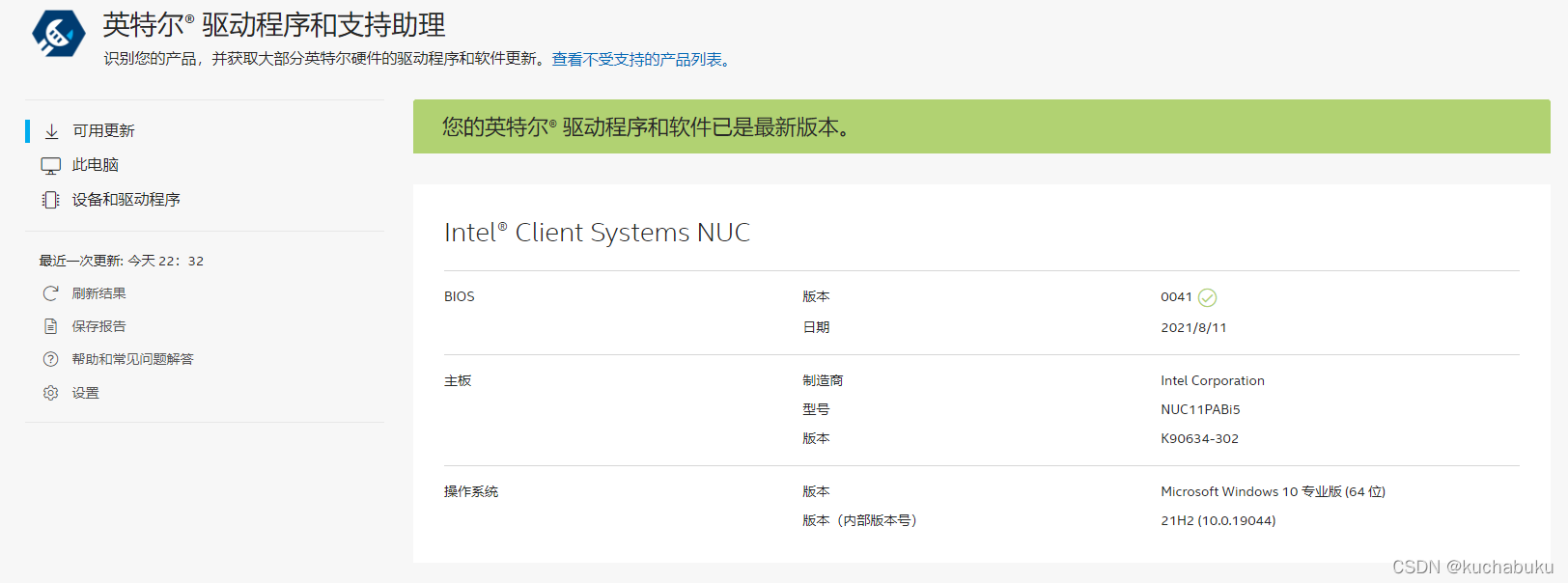Click the green up-to-date status banner
Viewport: 1568px width, 583px height.
(x=981, y=126)
